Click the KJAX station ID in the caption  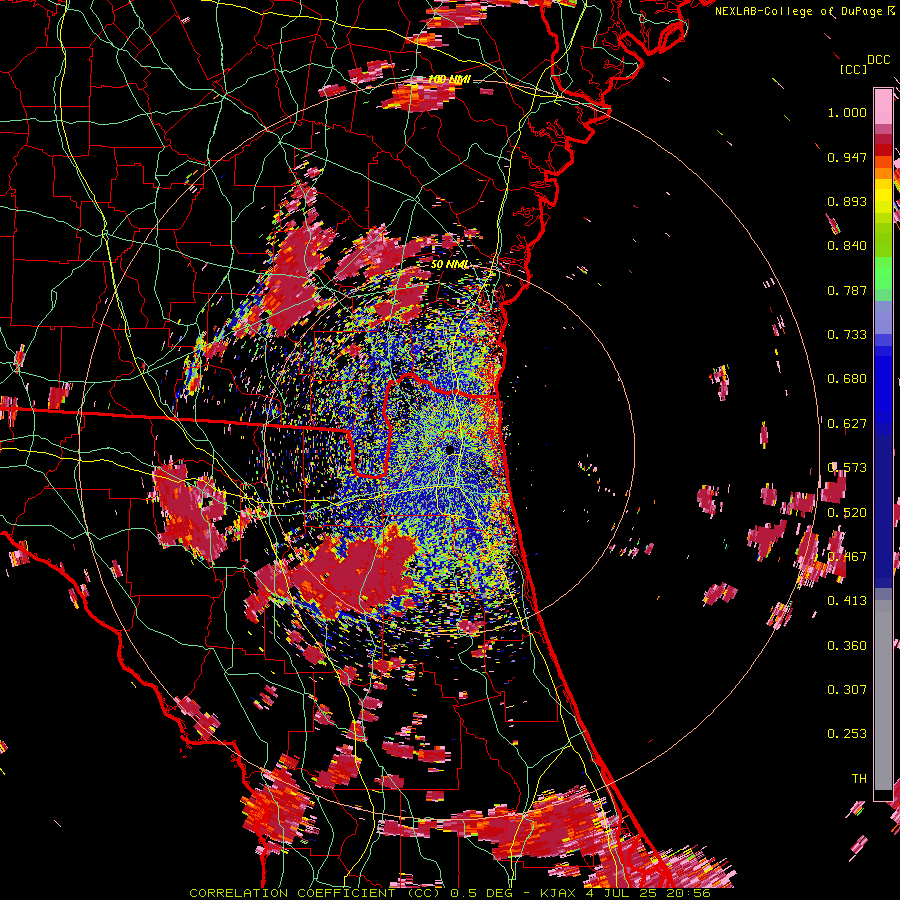[x=559, y=893]
